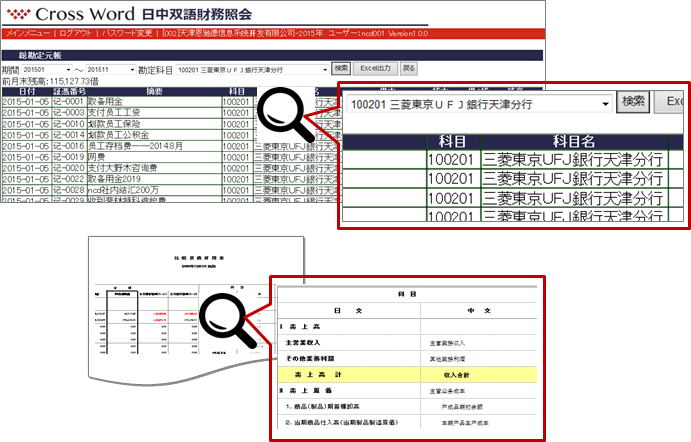Click the 科目名 header in the enlarged callout

click(x=574, y=142)
